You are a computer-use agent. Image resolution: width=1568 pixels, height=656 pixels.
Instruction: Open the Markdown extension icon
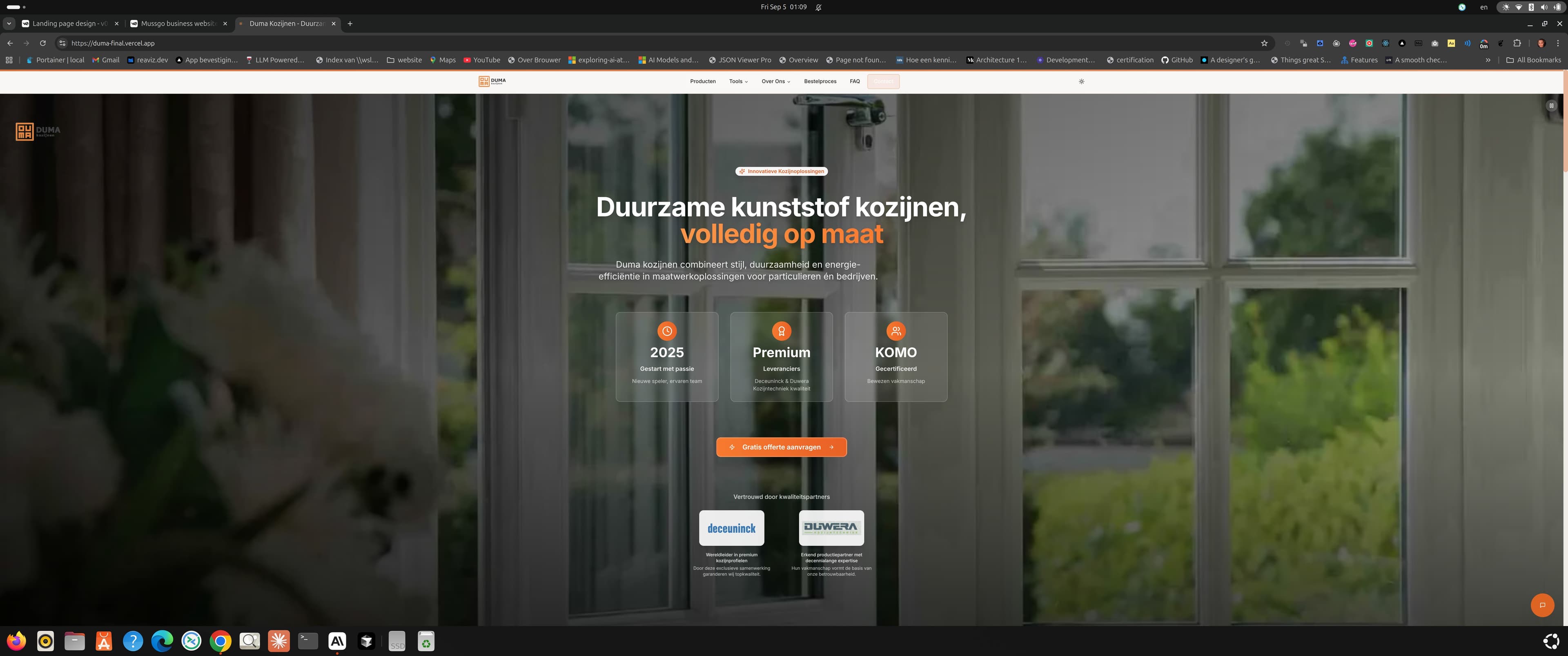tap(1419, 43)
